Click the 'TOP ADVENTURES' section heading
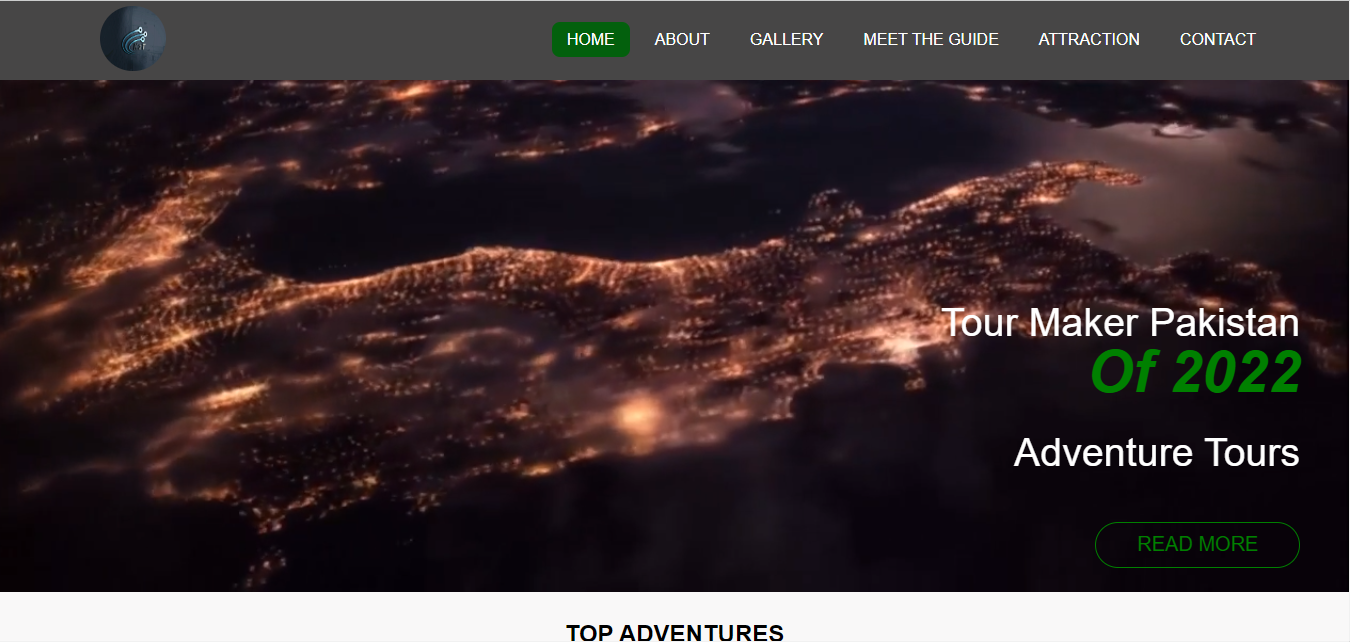Screen dimensions: 1350x642 [x=675, y=632]
